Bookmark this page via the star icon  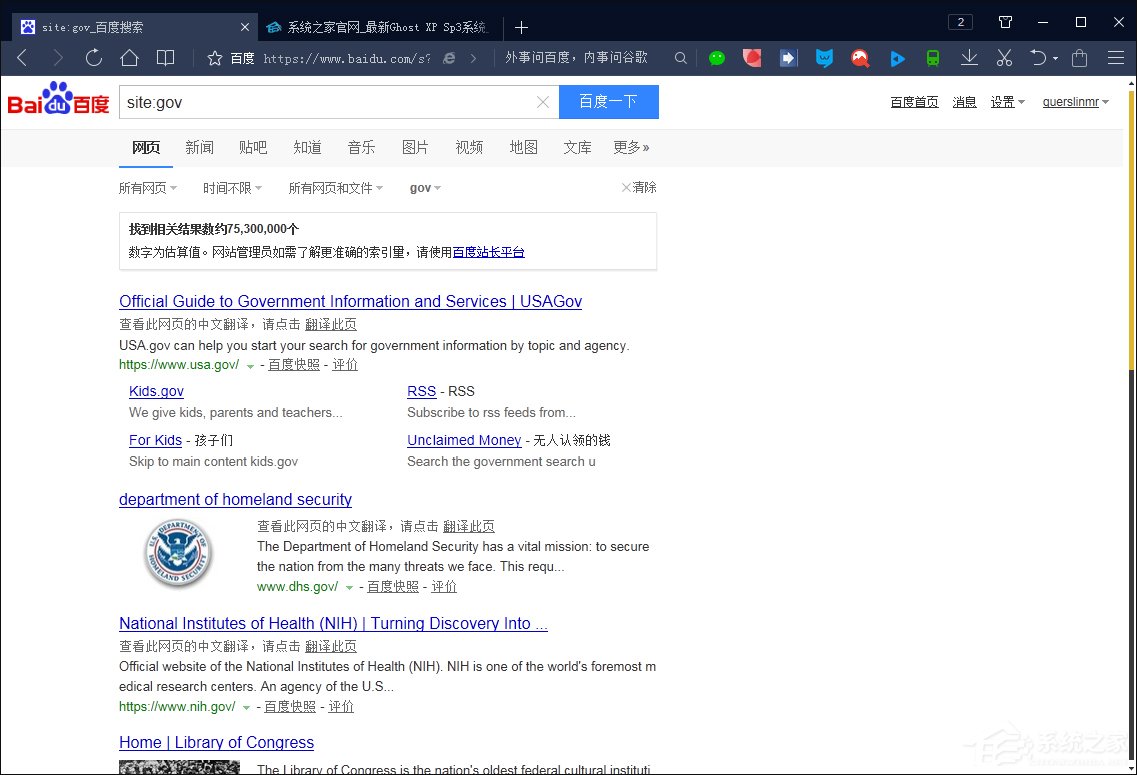tap(214, 58)
